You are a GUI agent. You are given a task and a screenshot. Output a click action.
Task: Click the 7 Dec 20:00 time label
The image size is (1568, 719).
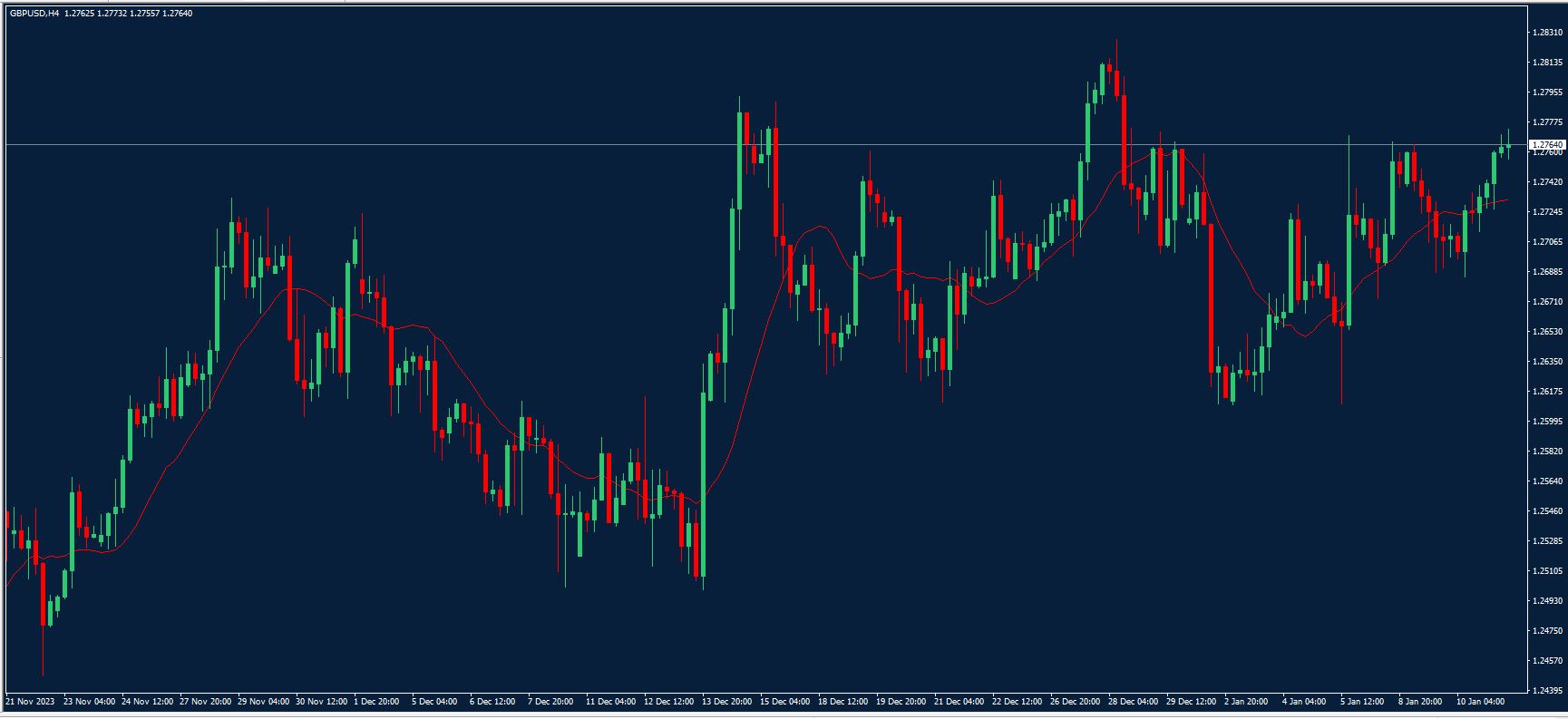tap(551, 702)
